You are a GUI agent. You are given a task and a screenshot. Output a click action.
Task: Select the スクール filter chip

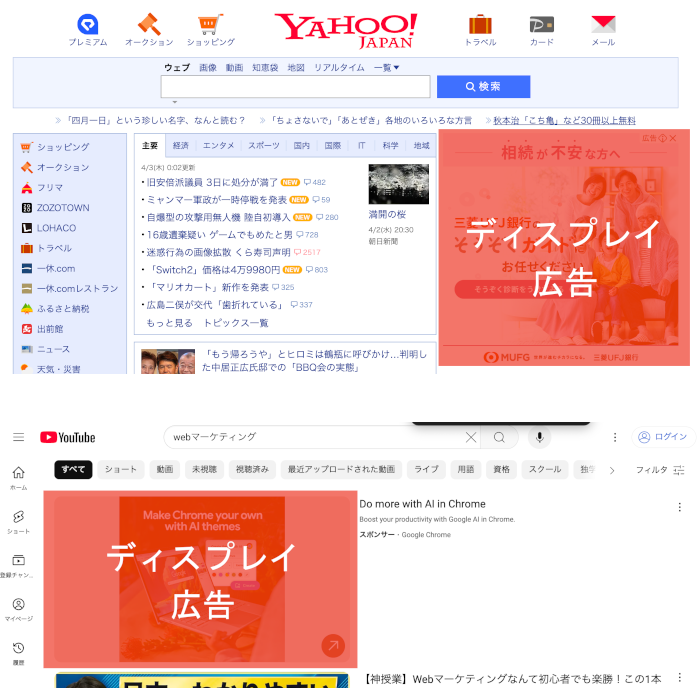pos(545,469)
